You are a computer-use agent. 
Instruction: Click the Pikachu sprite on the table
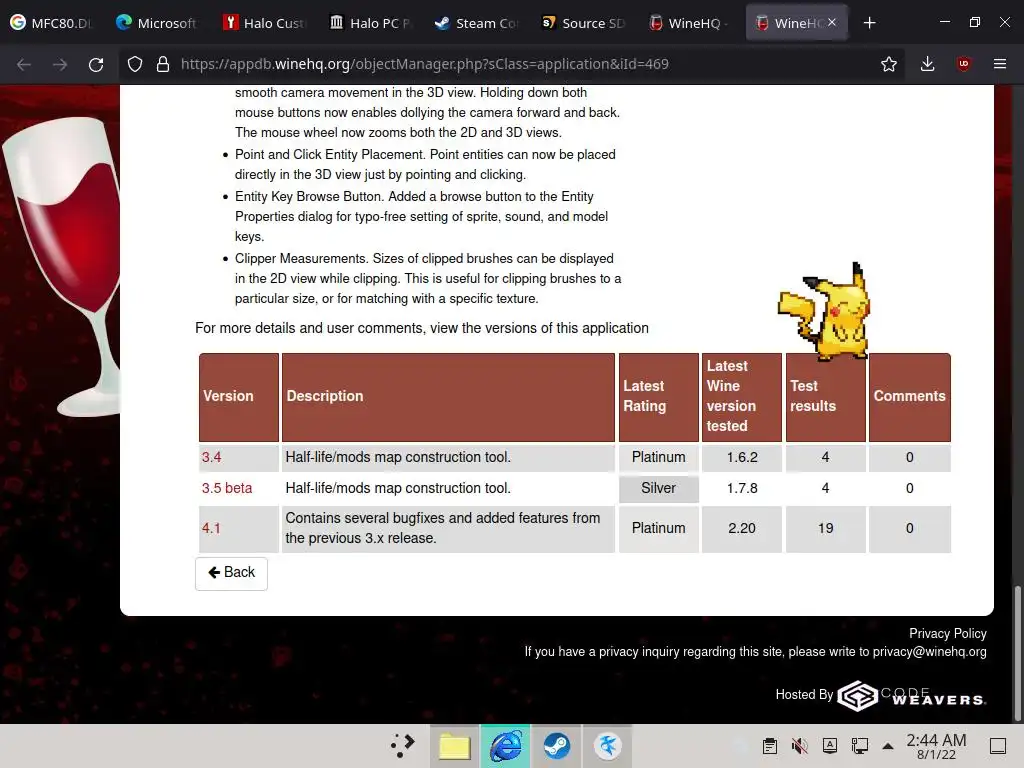(x=825, y=312)
